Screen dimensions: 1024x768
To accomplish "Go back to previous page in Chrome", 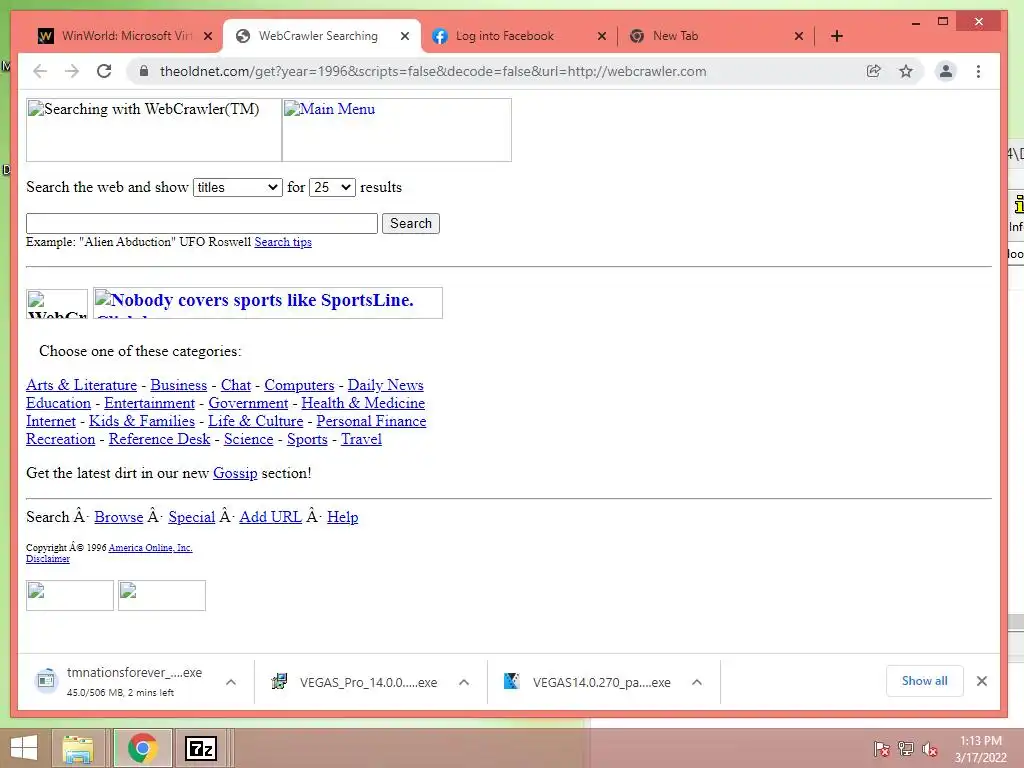I will (40, 71).
